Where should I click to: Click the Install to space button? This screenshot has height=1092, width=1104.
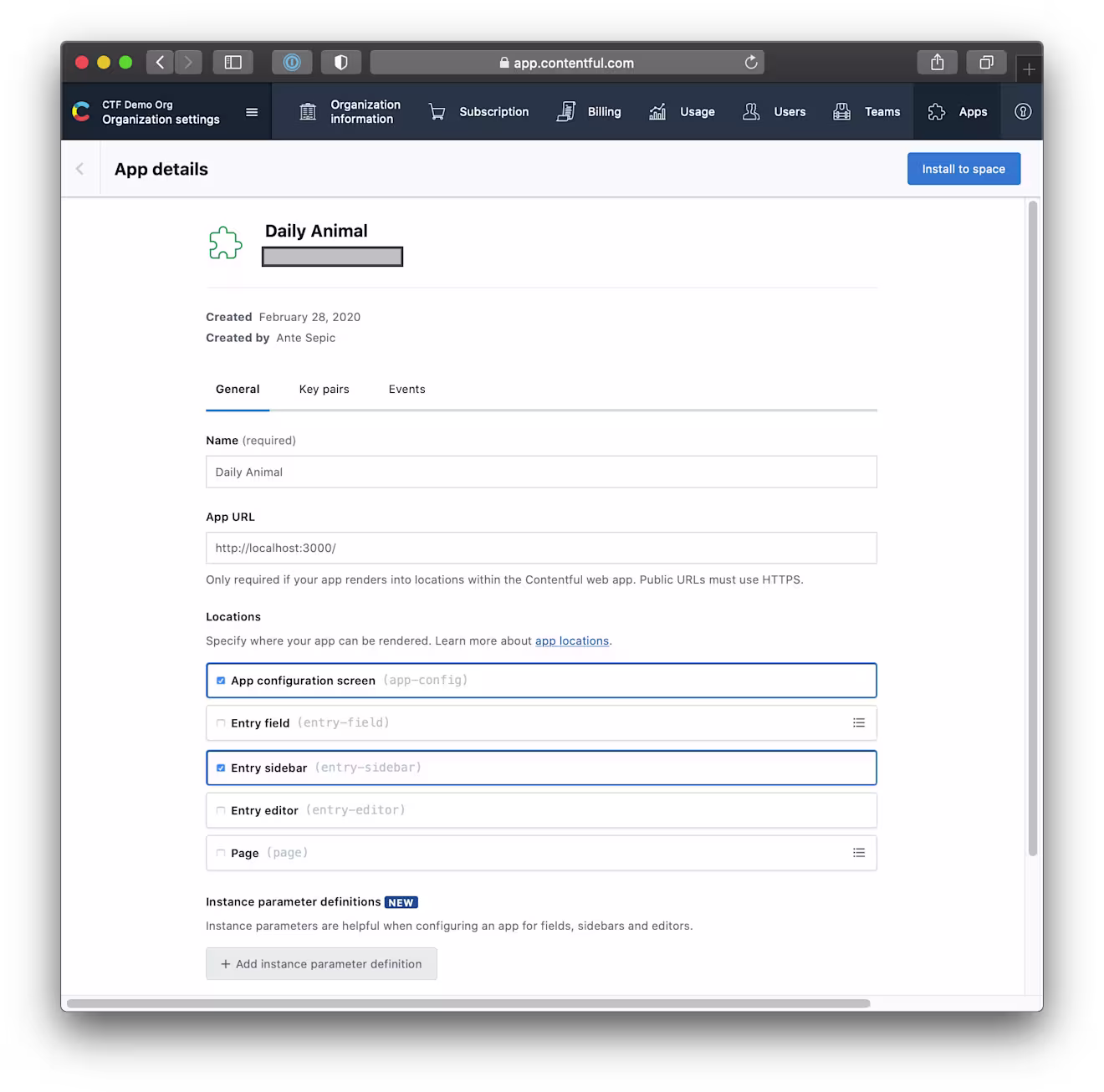(x=963, y=169)
